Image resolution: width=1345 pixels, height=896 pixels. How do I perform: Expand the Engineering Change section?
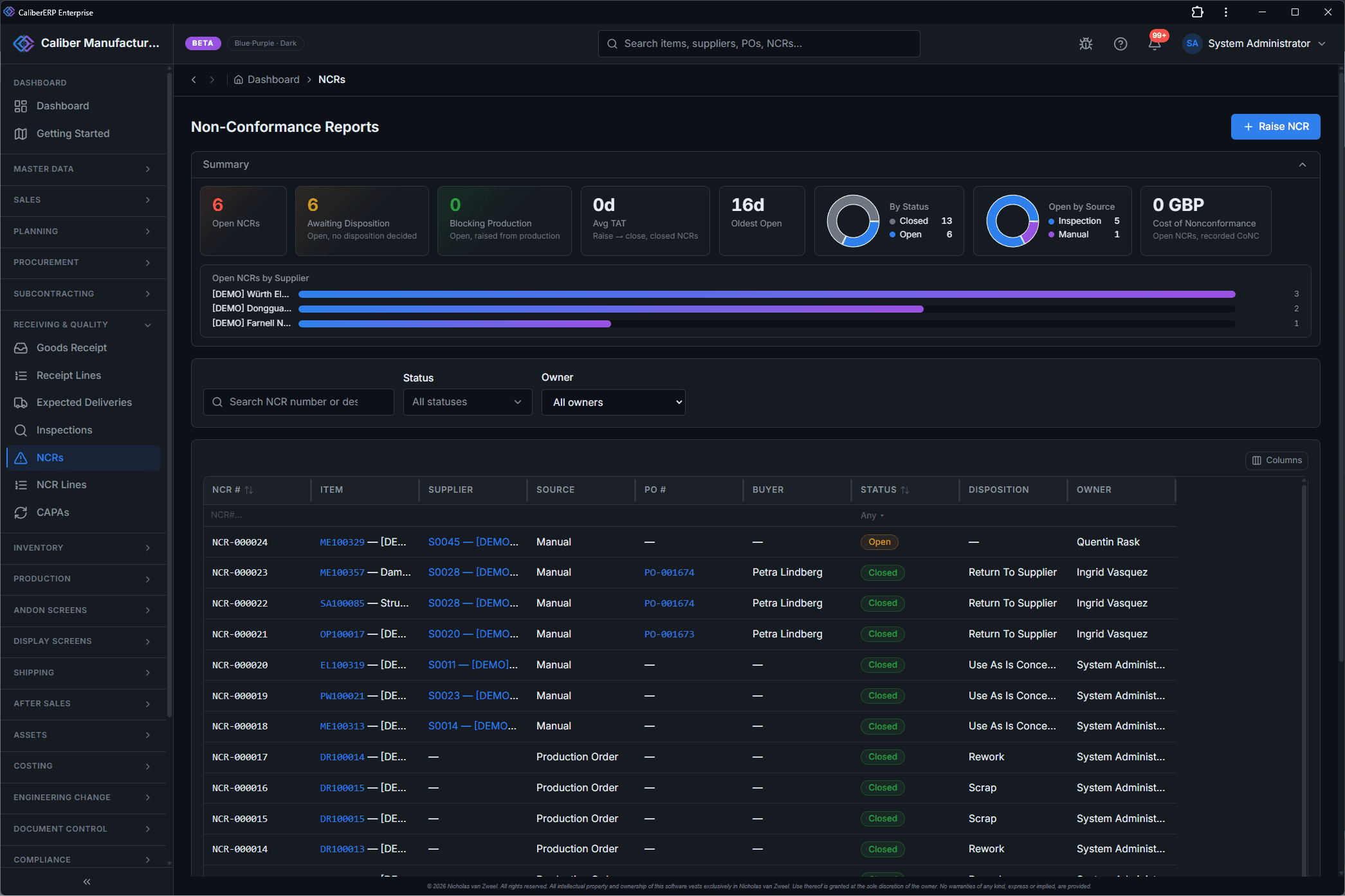[x=83, y=798]
